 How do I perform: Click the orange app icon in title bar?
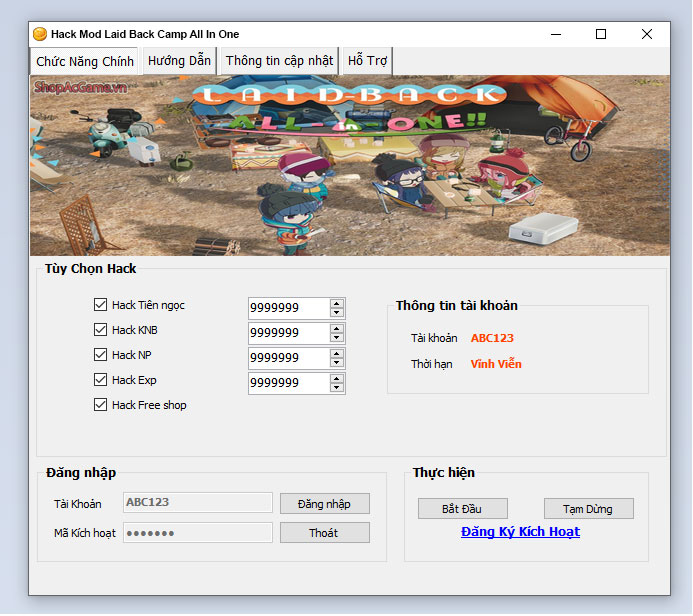point(40,34)
